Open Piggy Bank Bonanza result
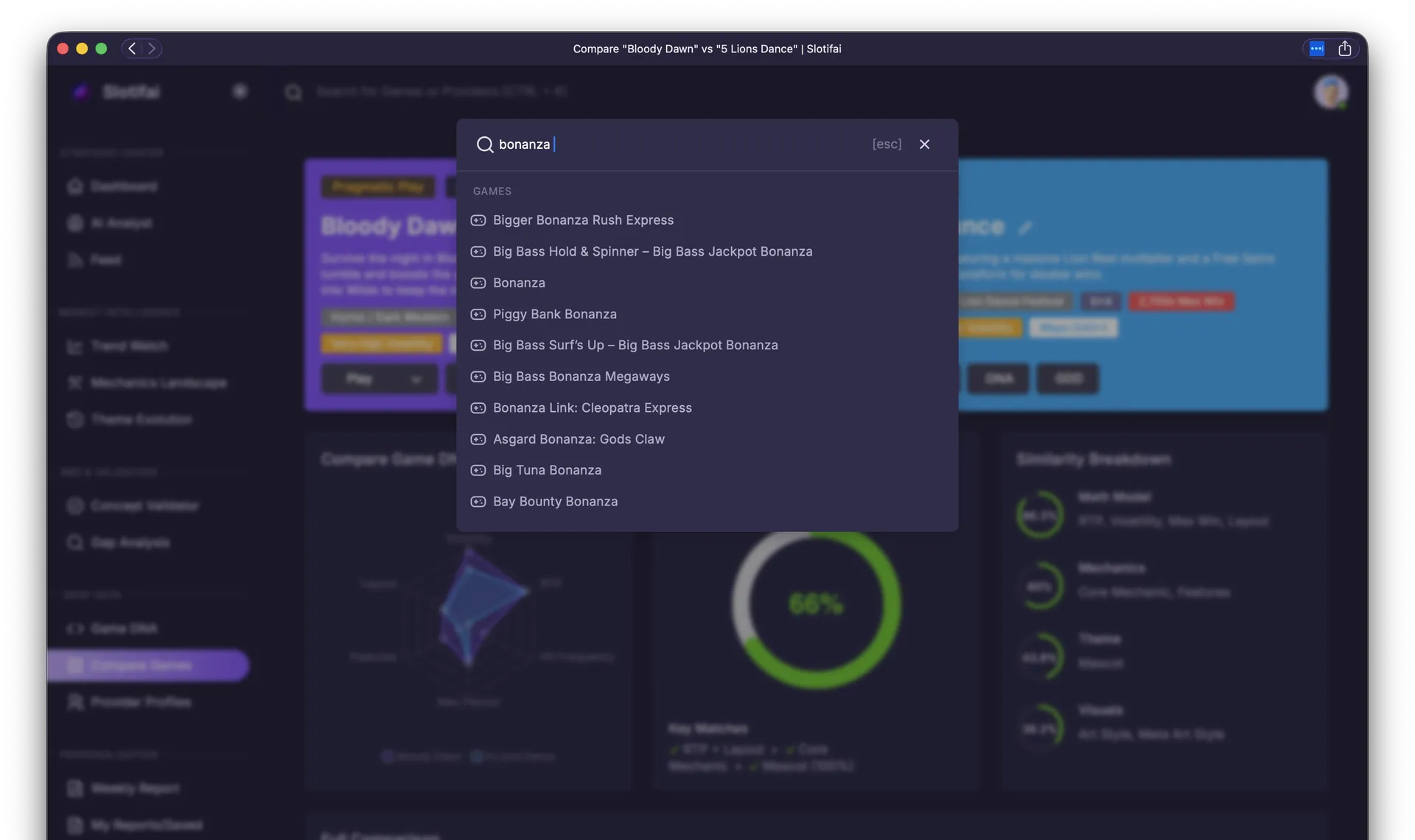This screenshot has height=840, width=1415. point(554,314)
